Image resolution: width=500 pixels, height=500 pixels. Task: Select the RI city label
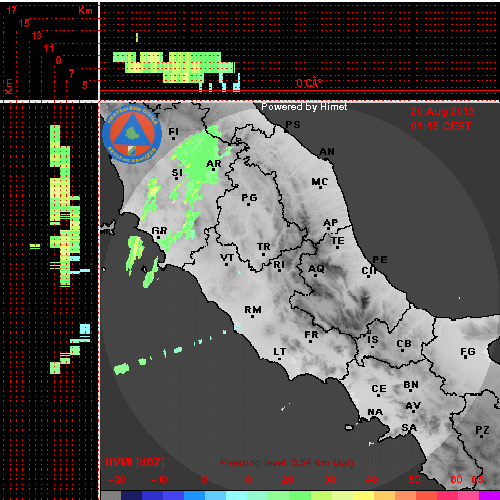[279, 265]
